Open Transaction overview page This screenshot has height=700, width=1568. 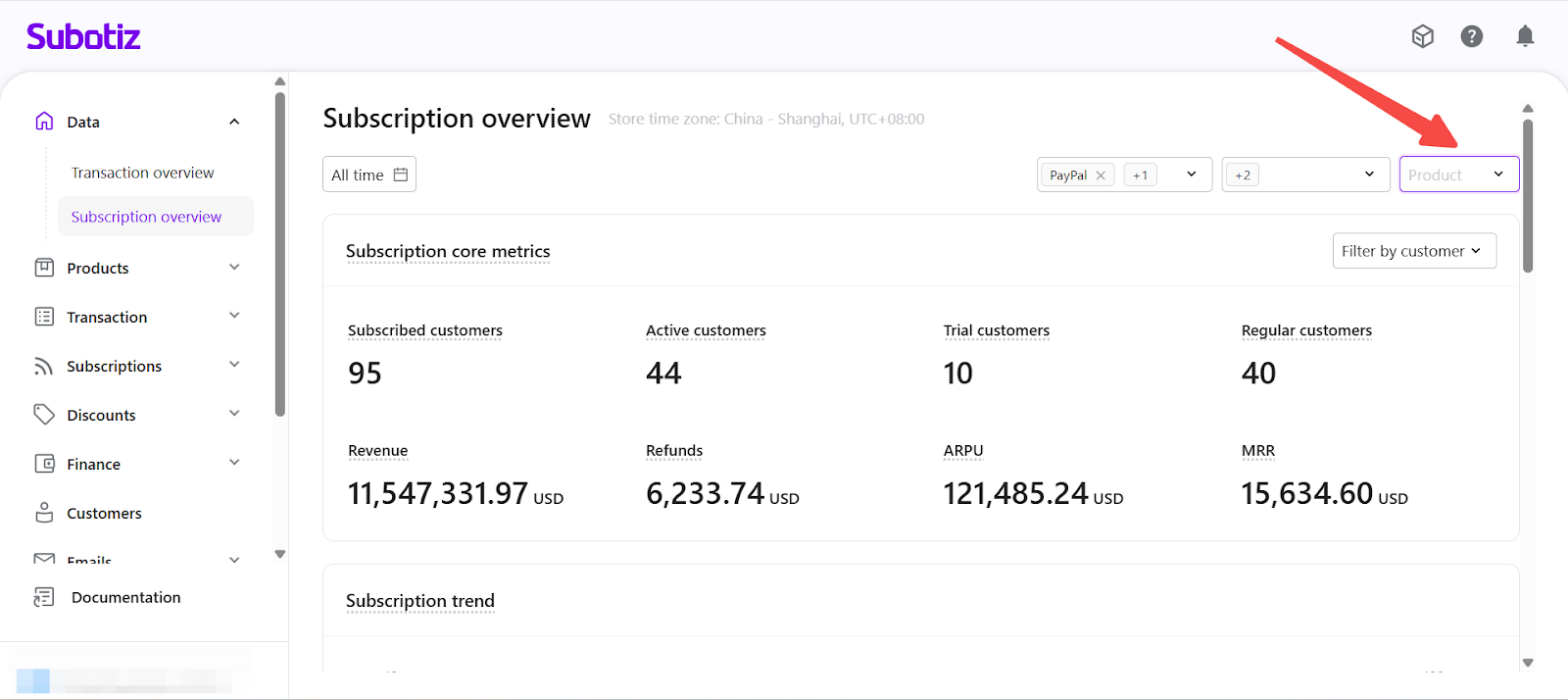[x=142, y=173]
